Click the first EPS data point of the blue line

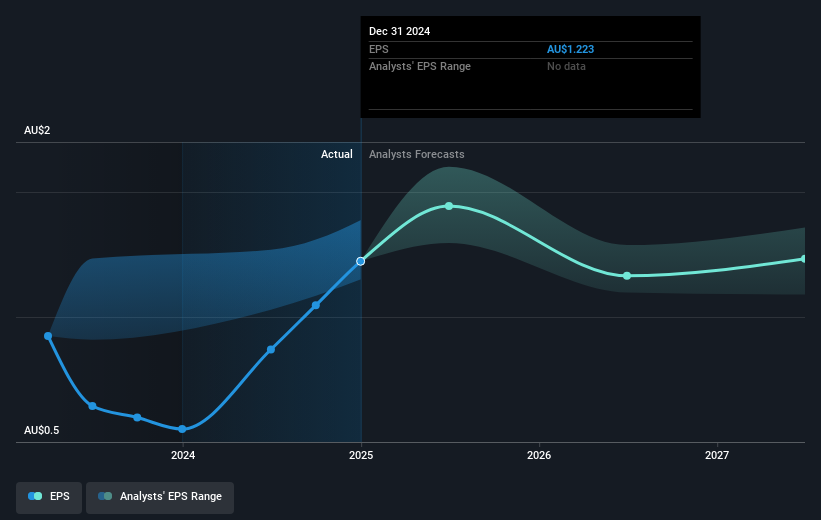click(x=48, y=336)
